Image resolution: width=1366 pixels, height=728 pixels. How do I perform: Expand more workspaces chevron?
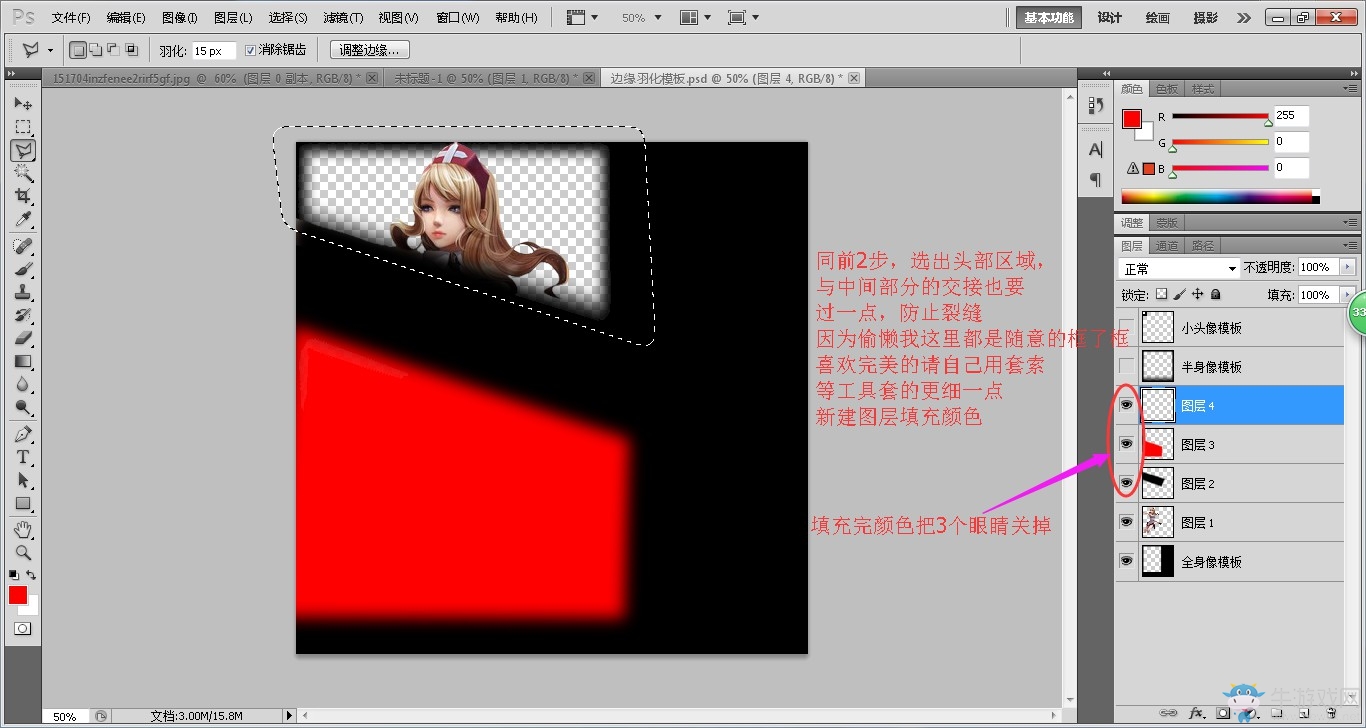(x=1243, y=18)
